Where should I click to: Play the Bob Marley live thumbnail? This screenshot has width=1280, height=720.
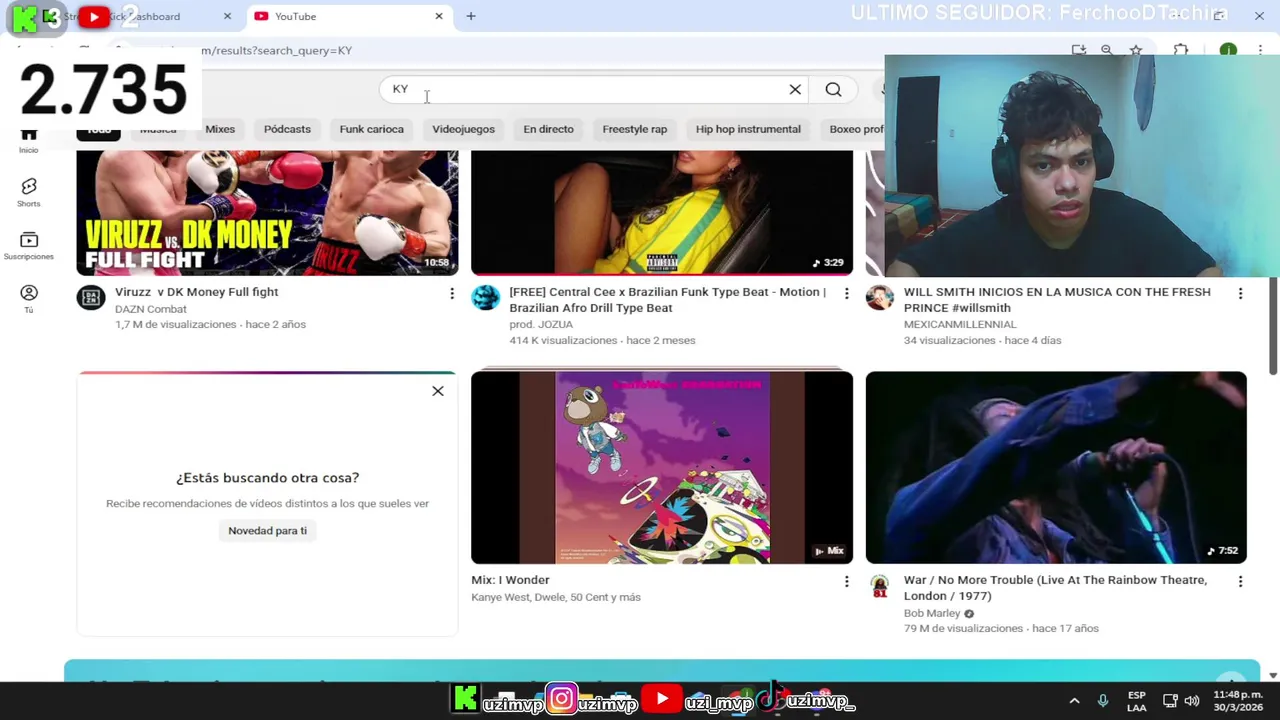(1056, 467)
